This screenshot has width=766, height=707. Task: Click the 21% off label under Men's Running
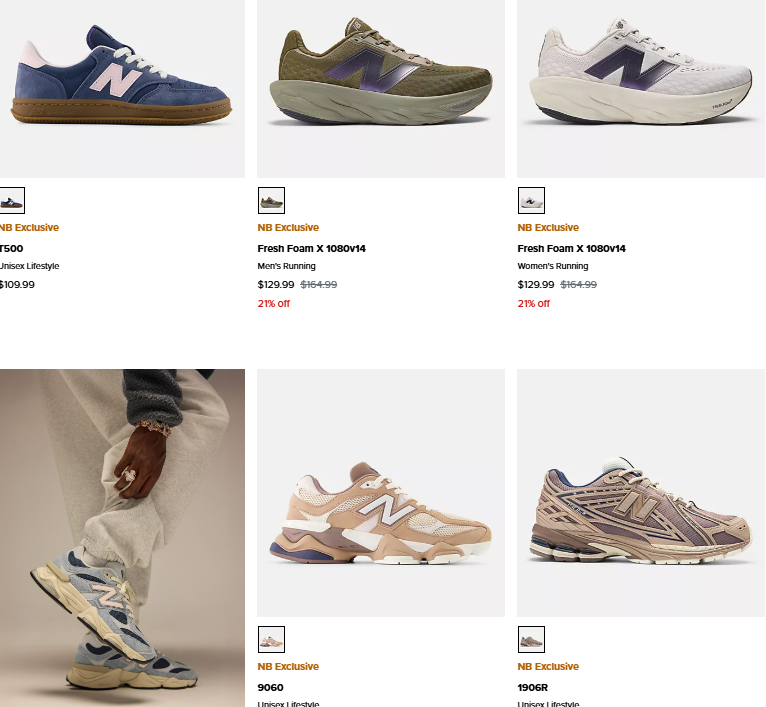pyautogui.click(x=274, y=303)
